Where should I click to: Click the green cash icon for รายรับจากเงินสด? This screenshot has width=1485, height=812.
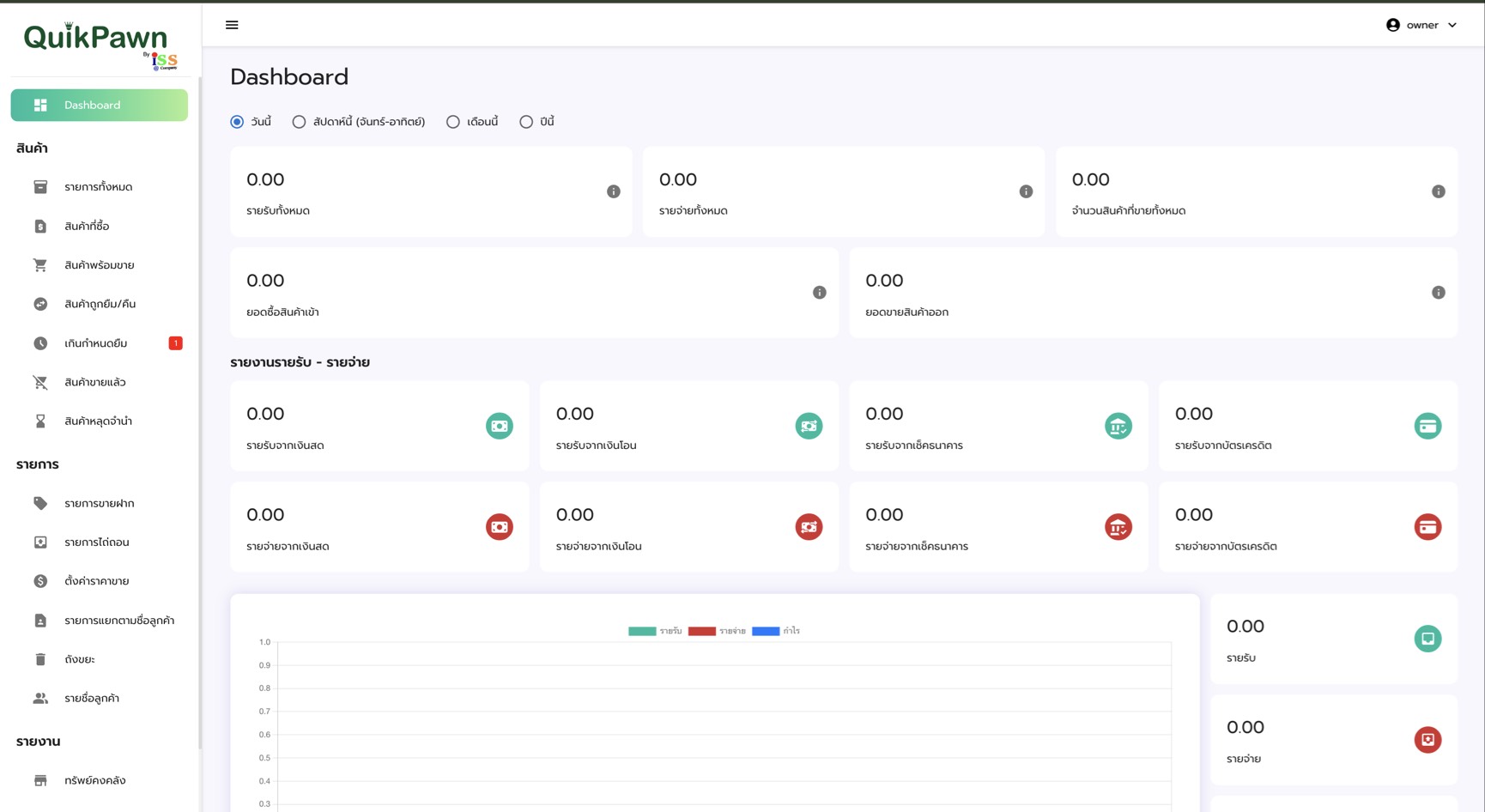[500, 426]
